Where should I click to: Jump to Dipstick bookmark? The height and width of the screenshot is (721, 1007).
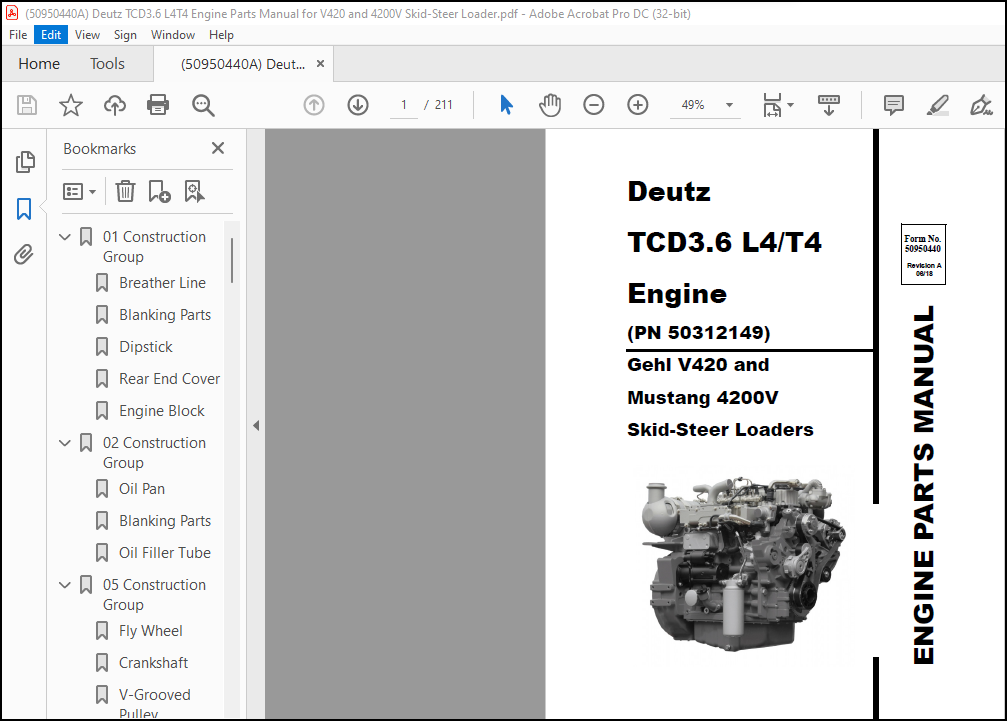146,347
